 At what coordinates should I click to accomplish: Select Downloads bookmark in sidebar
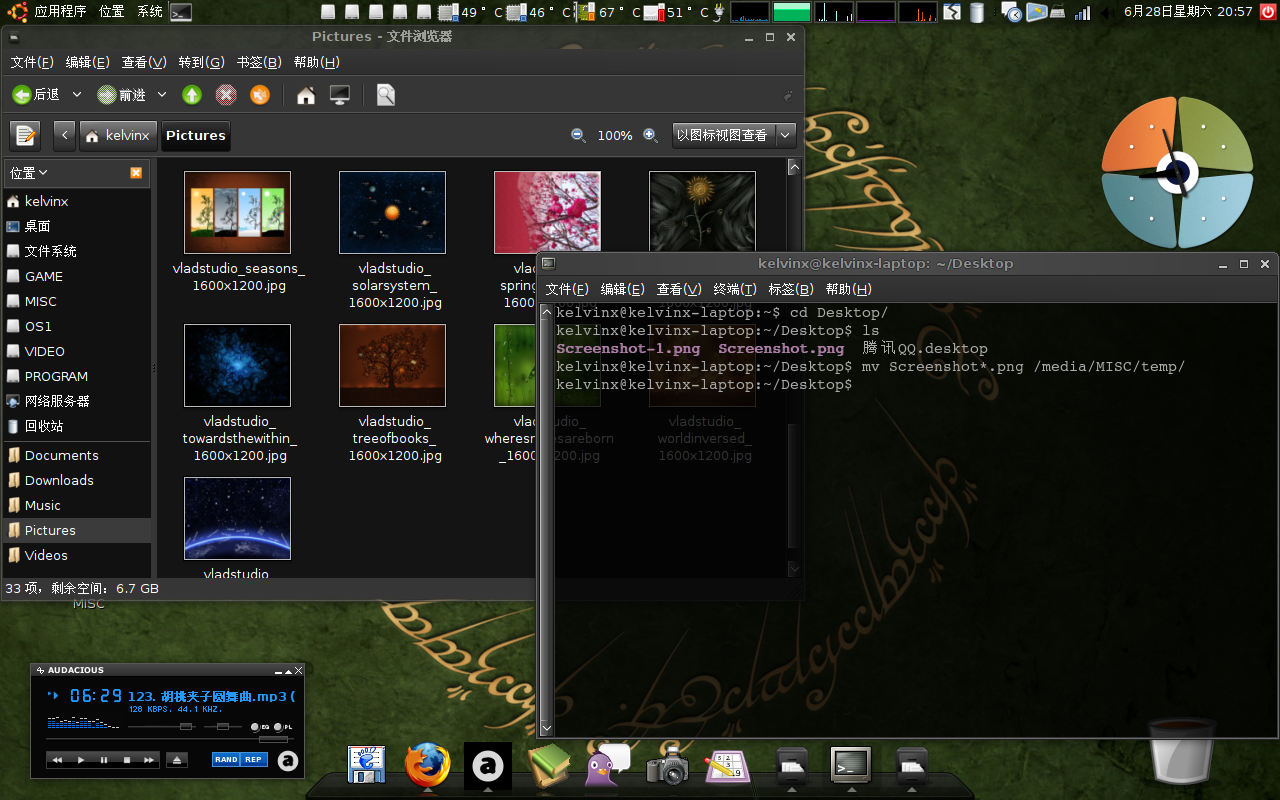[78, 480]
